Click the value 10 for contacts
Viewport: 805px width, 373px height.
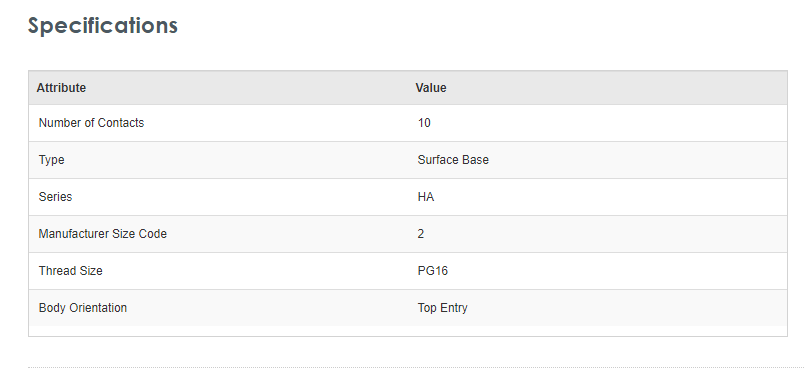point(424,123)
